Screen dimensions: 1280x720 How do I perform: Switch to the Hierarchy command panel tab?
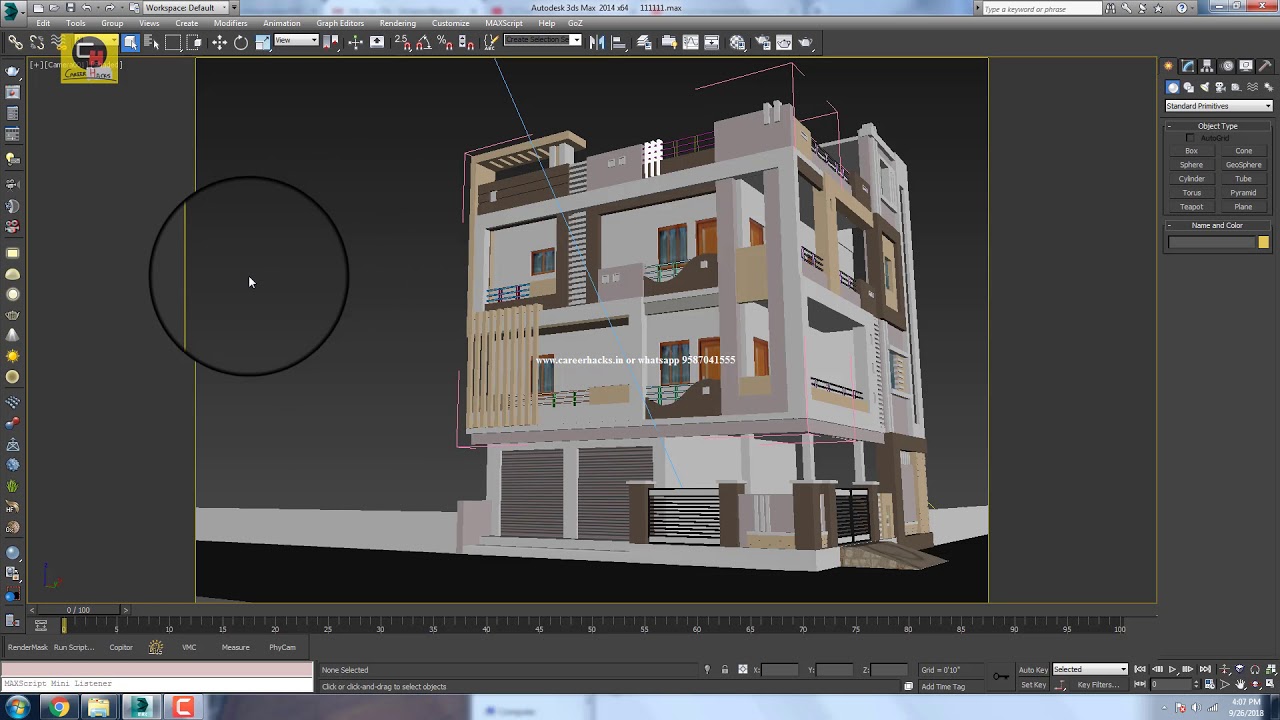coord(1206,66)
